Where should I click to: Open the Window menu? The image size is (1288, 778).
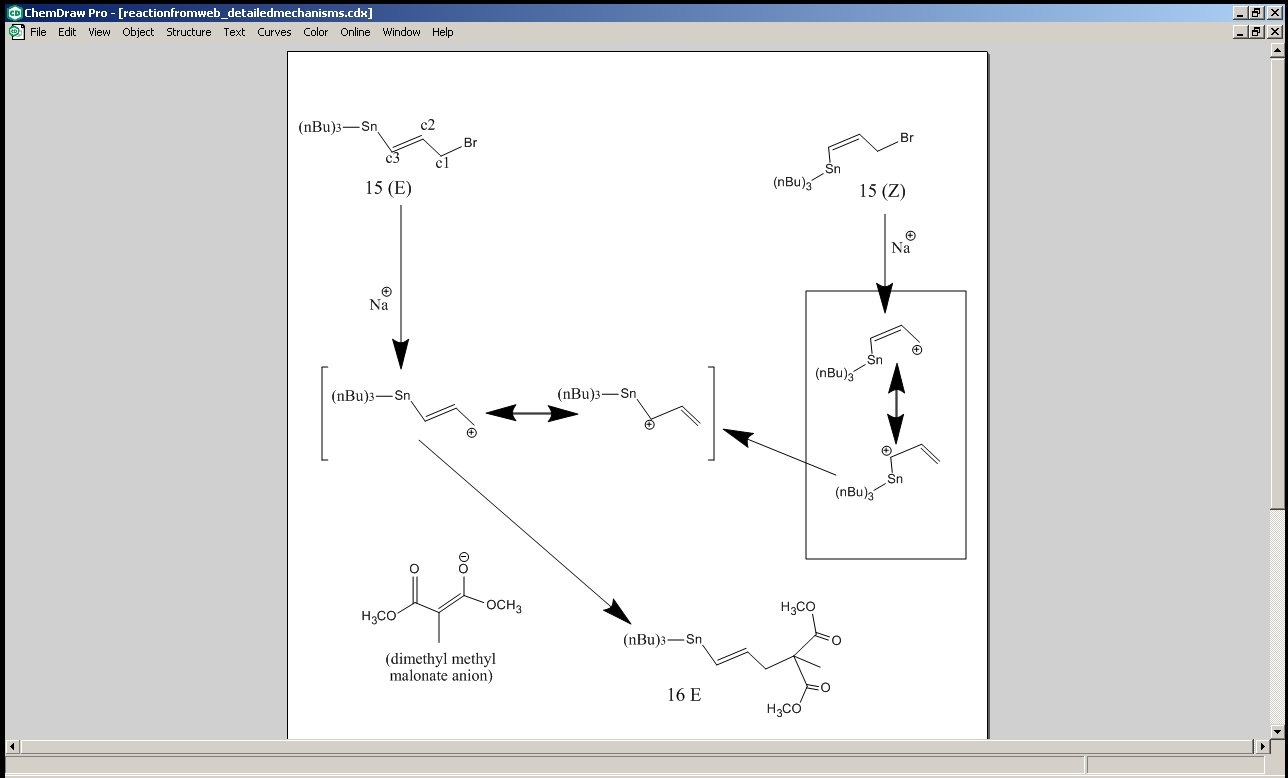pyautogui.click(x=401, y=32)
